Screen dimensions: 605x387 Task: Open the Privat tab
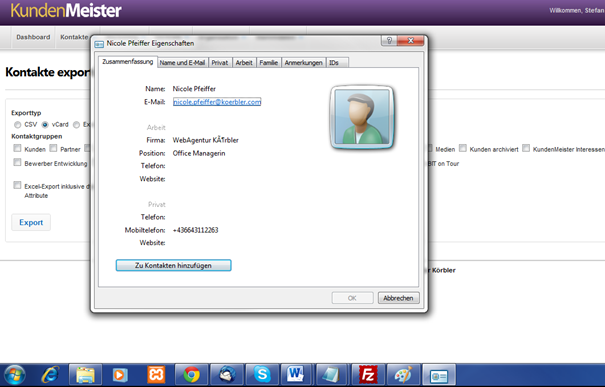(x=220, y=63)
